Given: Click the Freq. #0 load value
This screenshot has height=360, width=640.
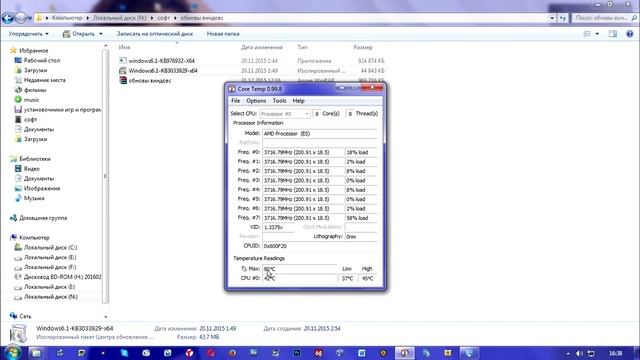Looking at the screenshot, I should (x=361, y=152).
